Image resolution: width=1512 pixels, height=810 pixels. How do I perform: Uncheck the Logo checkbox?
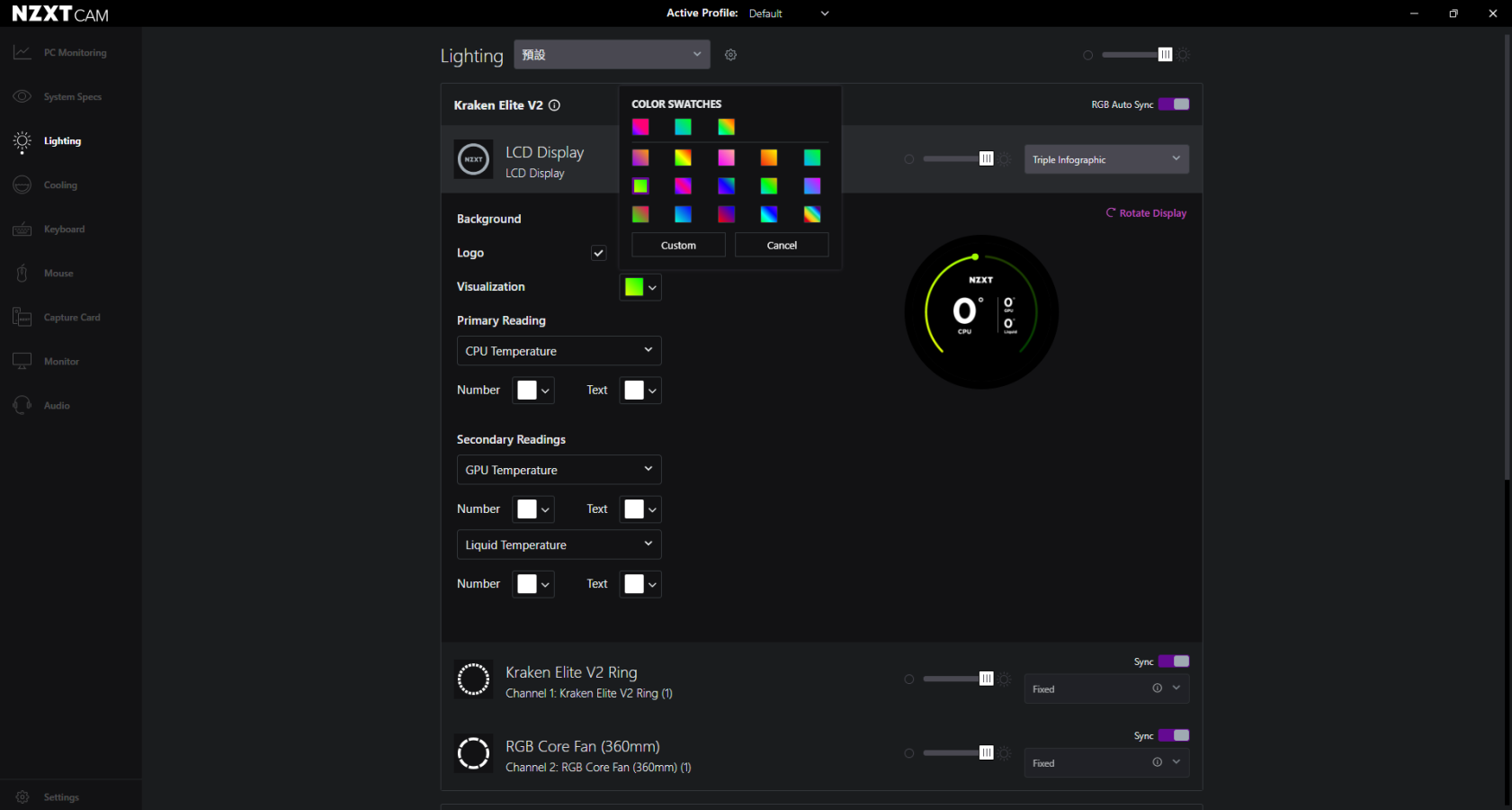point(598,253)
